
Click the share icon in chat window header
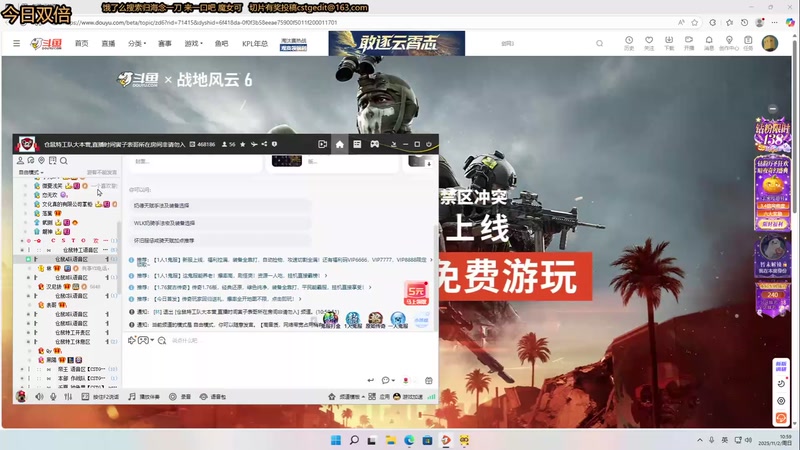[x=264, y=144]
